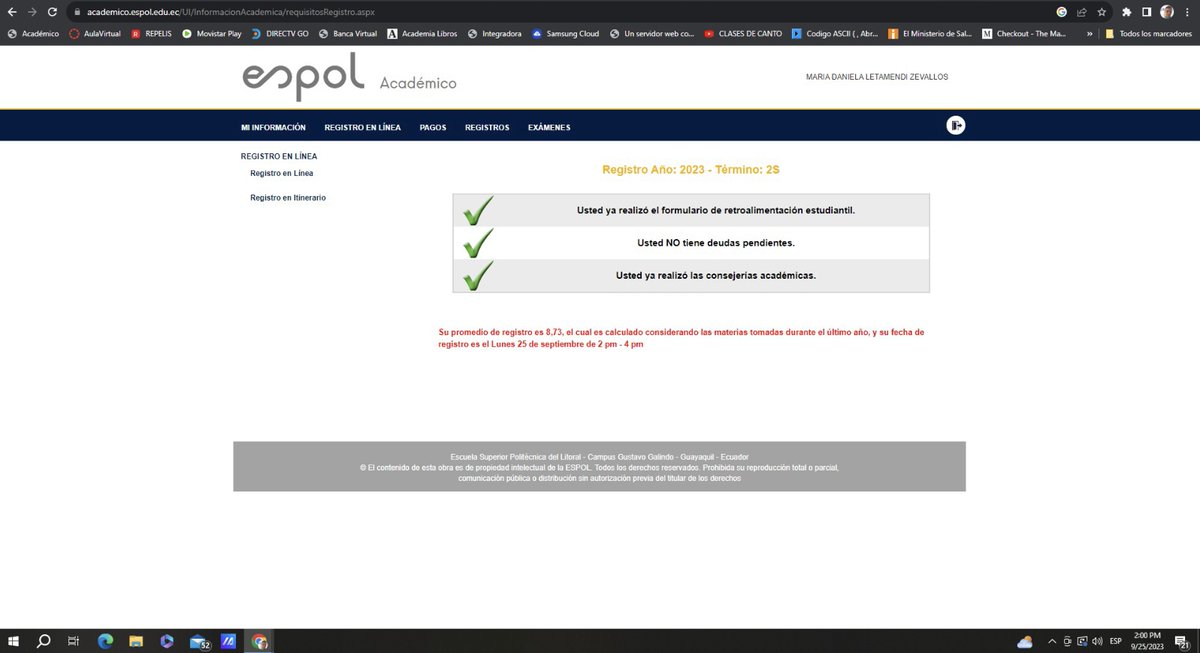Click the text about no deudas pendientes
The image size is (1200, 653).
tap(716, 243)
